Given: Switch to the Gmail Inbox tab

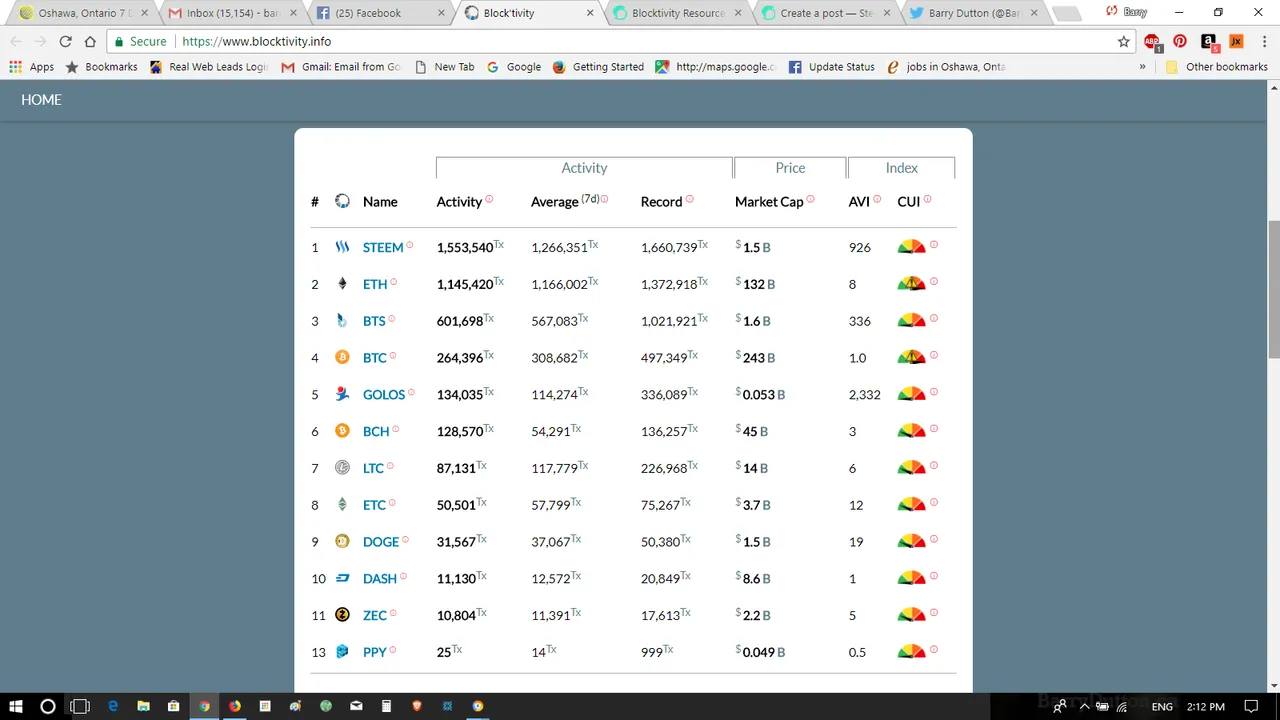Looking at the screenshot, I should [231, 13].
